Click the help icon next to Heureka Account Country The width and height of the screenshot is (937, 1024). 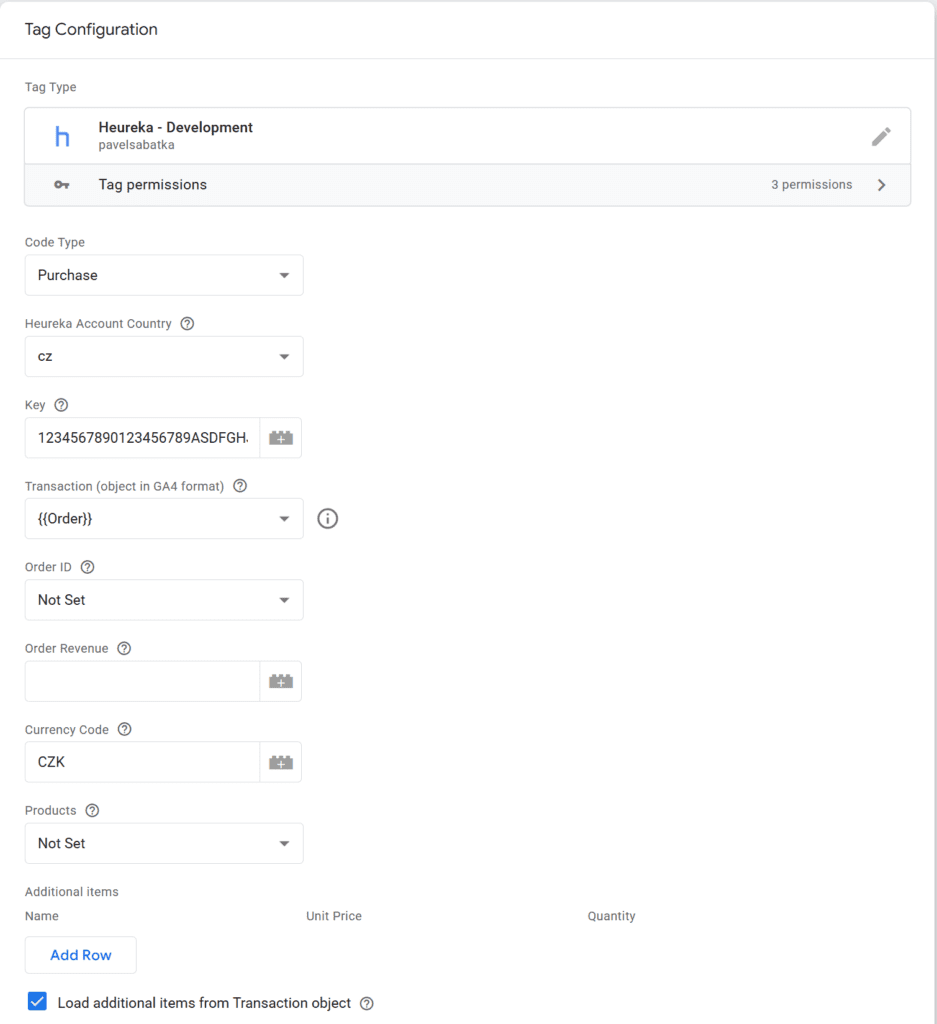pos(187,324)
